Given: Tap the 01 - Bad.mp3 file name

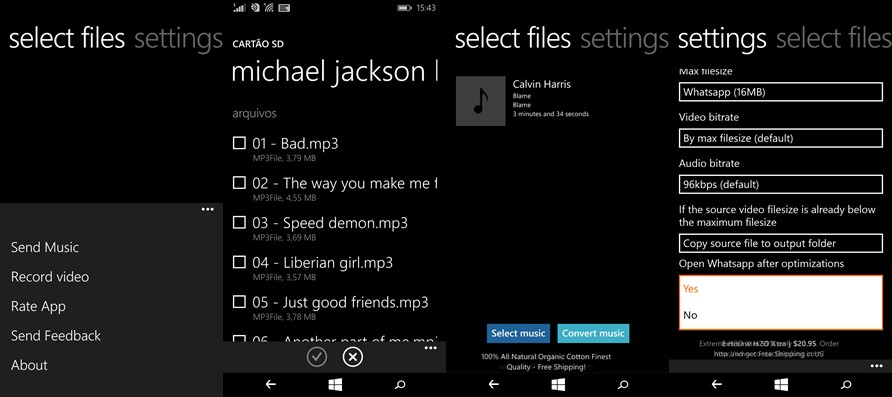Looking at the screenshot, I should (295, 143).
